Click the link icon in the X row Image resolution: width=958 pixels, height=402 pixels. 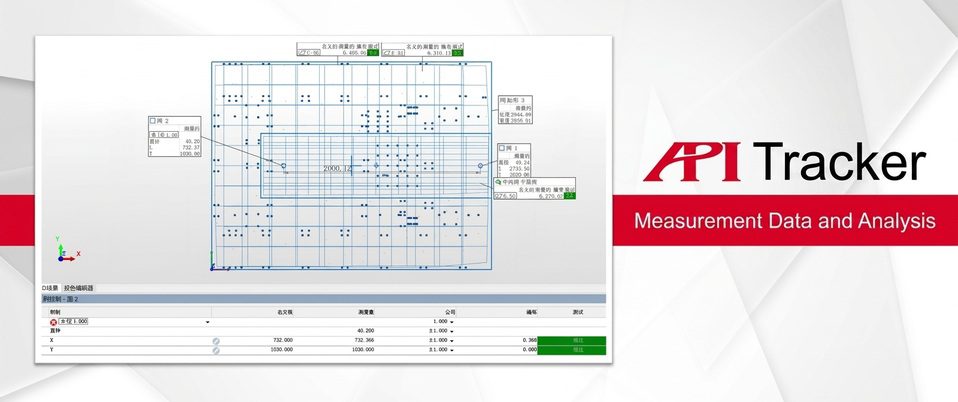coord(216,341)
